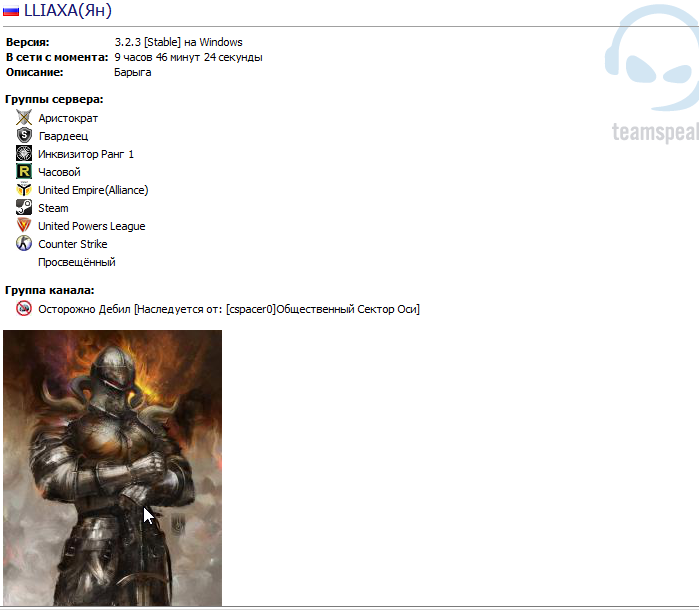
Task: Click the Инквизитор Ранг 1 group icon
Action: point(24,153)
